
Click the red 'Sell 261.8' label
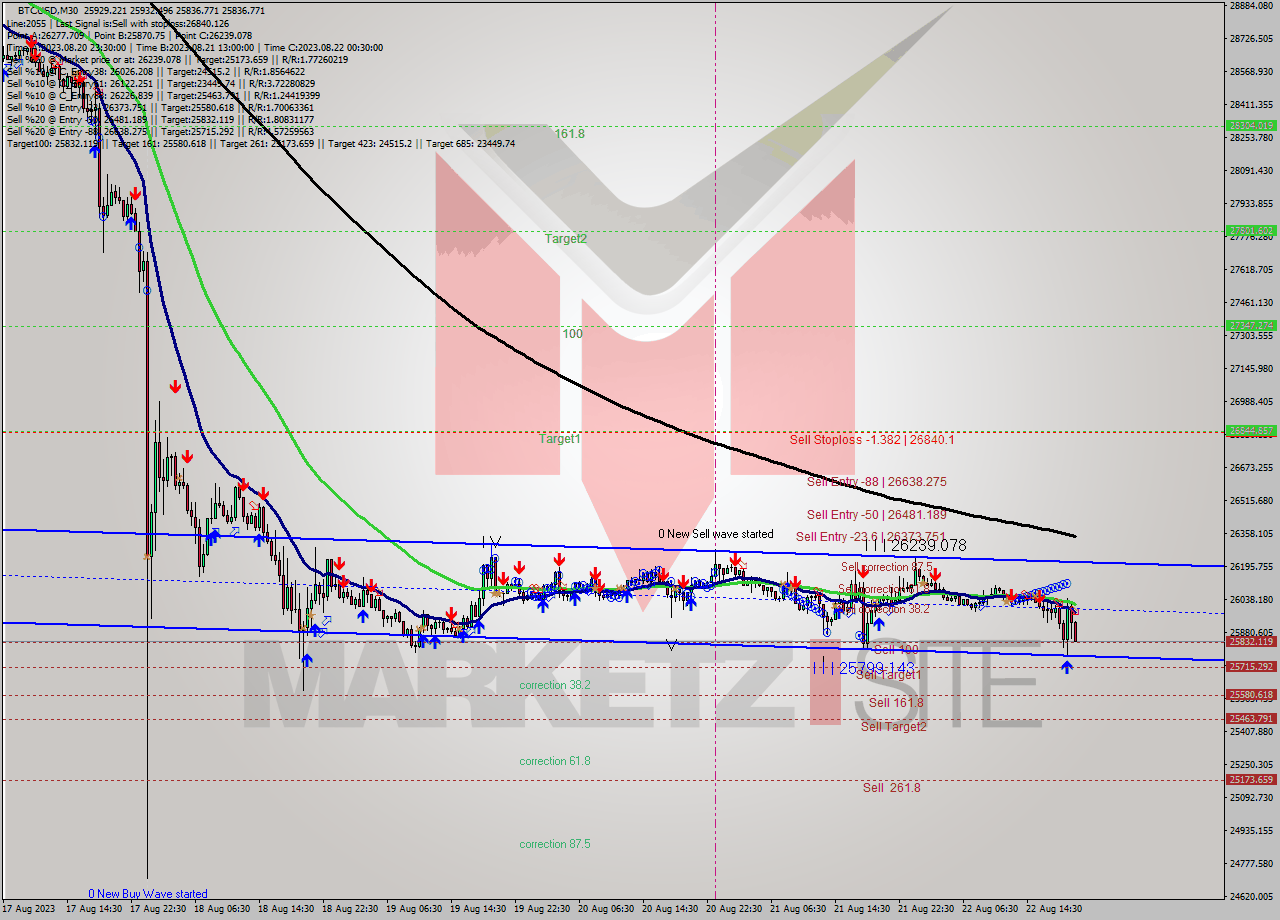click(x=891, y=788)
